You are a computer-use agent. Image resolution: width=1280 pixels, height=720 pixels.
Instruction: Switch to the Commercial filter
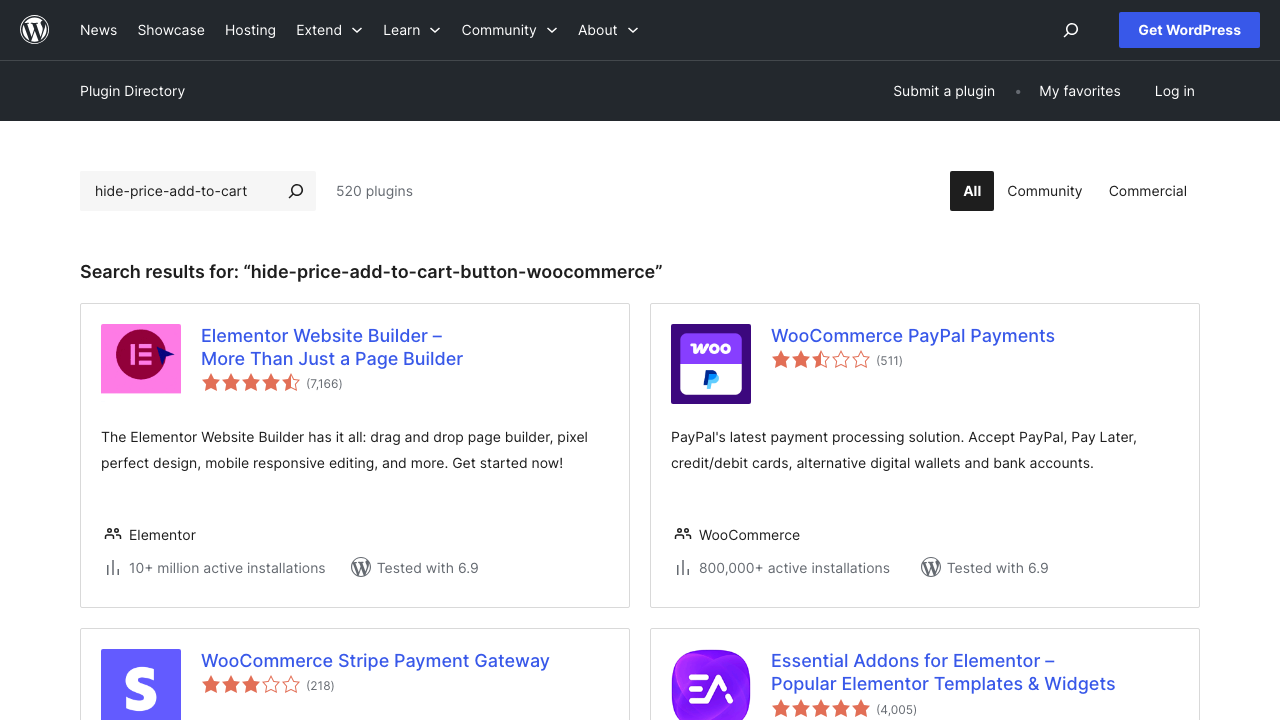[1147, 190]
